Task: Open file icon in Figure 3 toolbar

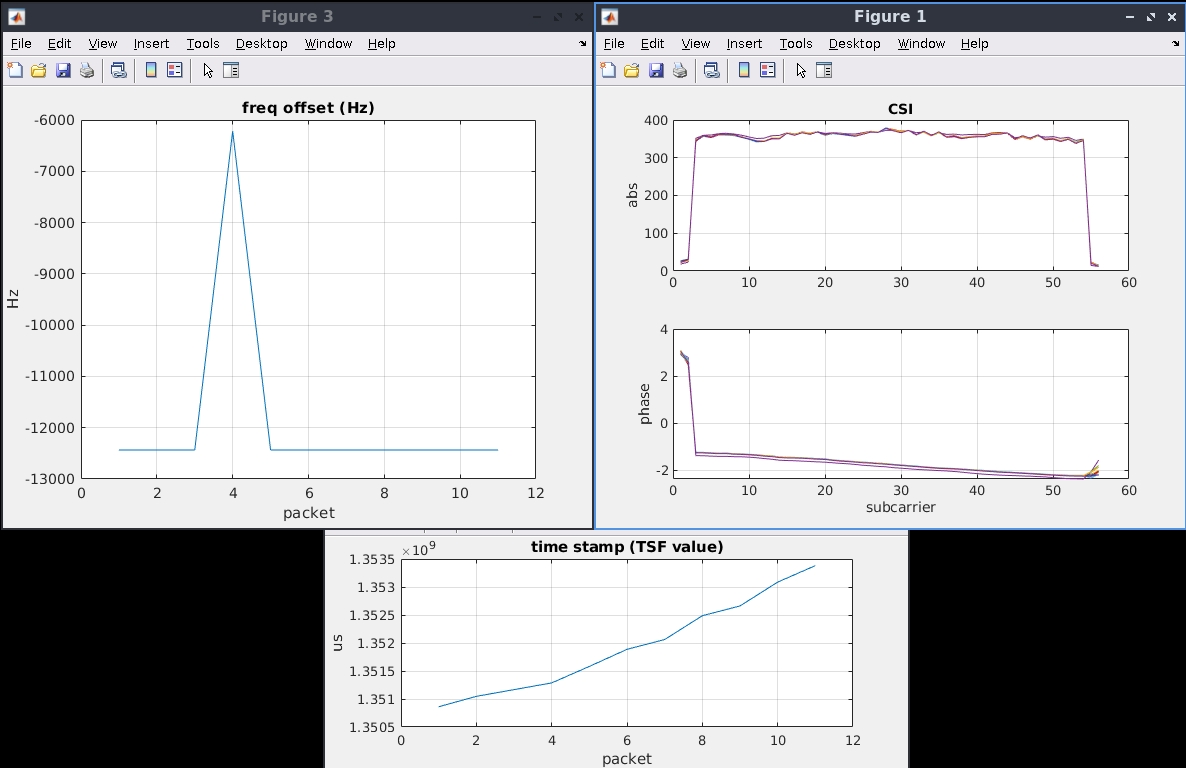Action: pos(39,70)
